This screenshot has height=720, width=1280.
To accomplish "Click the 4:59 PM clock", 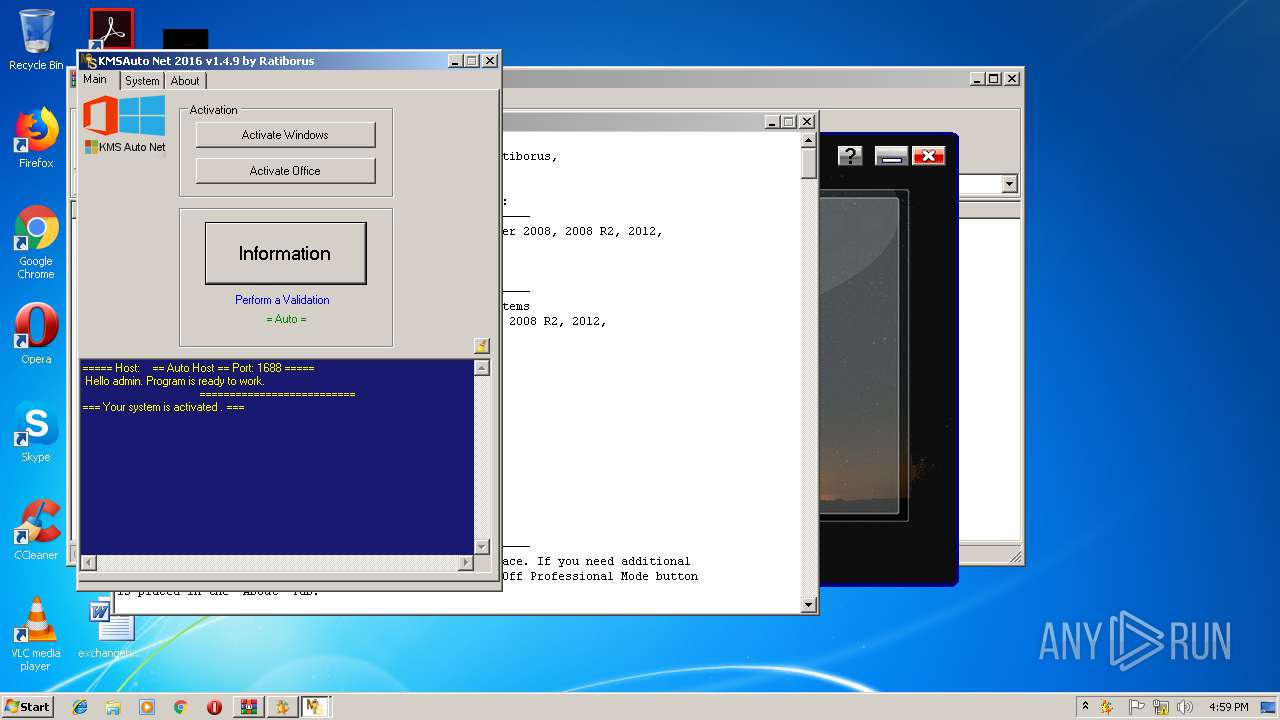I will (1228, 707).
